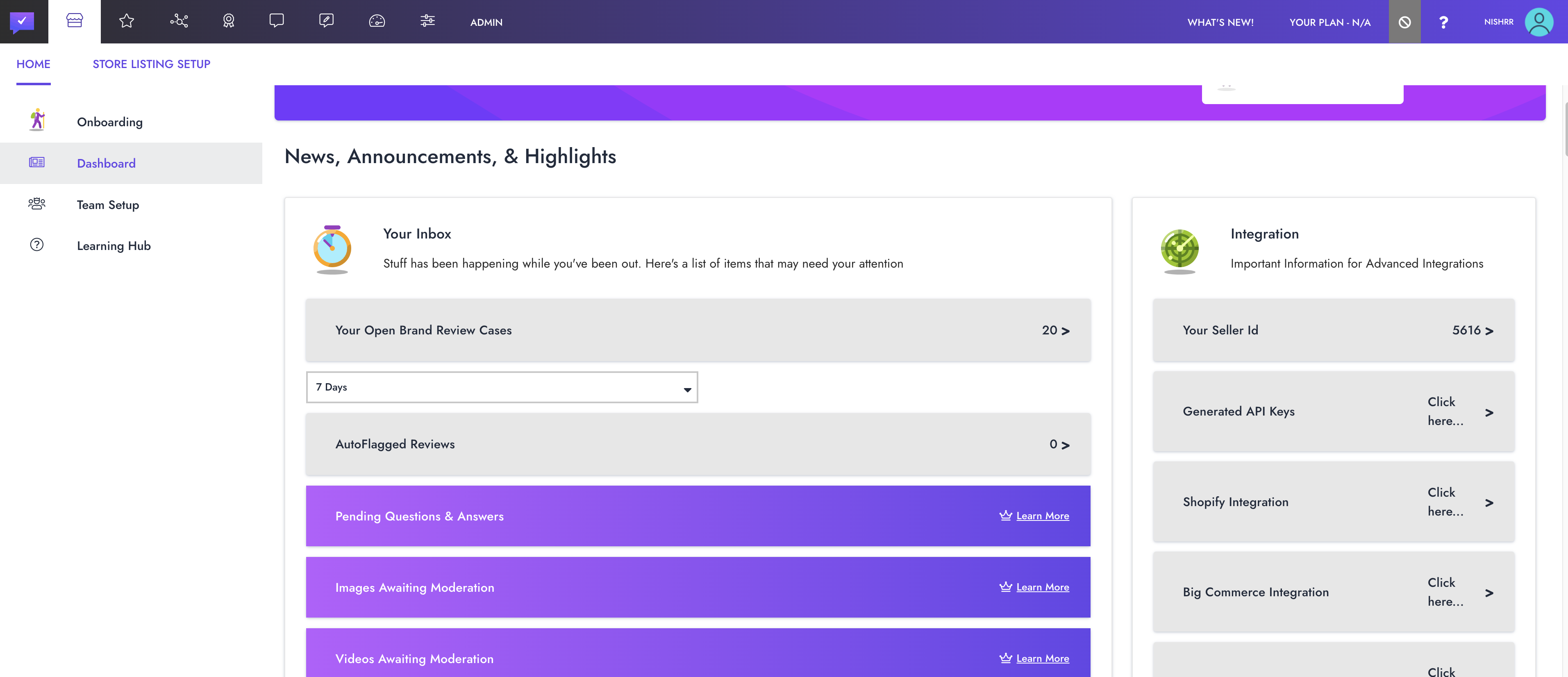Select Team Setup in the sidebar
The height and width of the screenshot is (677, 1568).
131,204
